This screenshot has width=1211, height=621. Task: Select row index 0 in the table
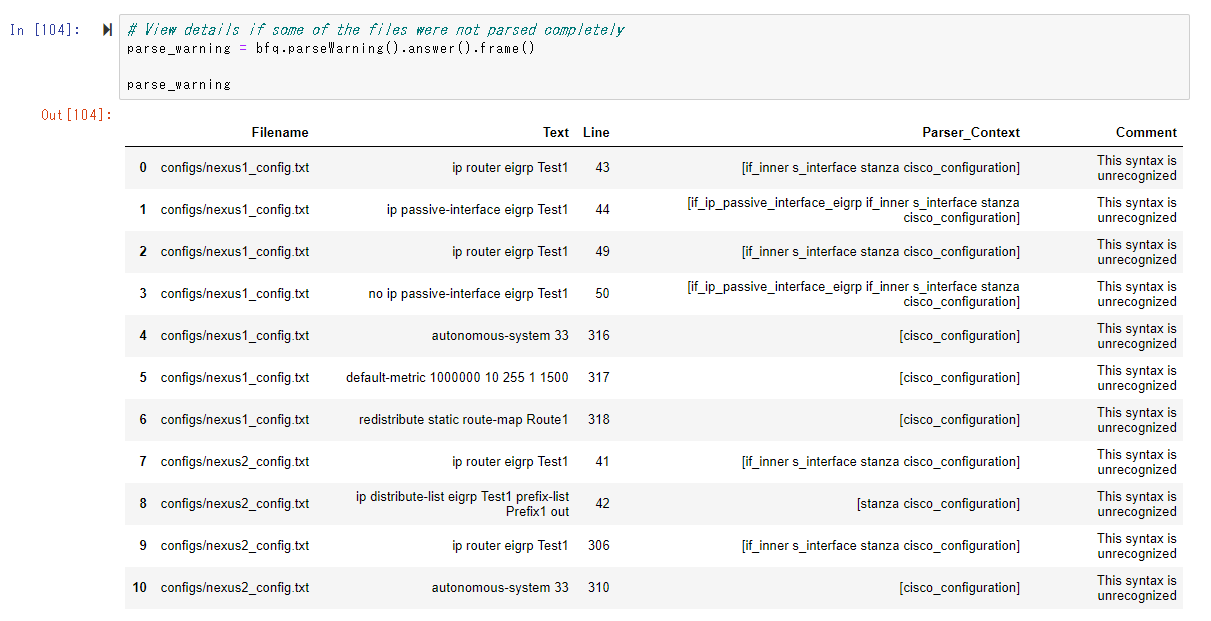141,168
